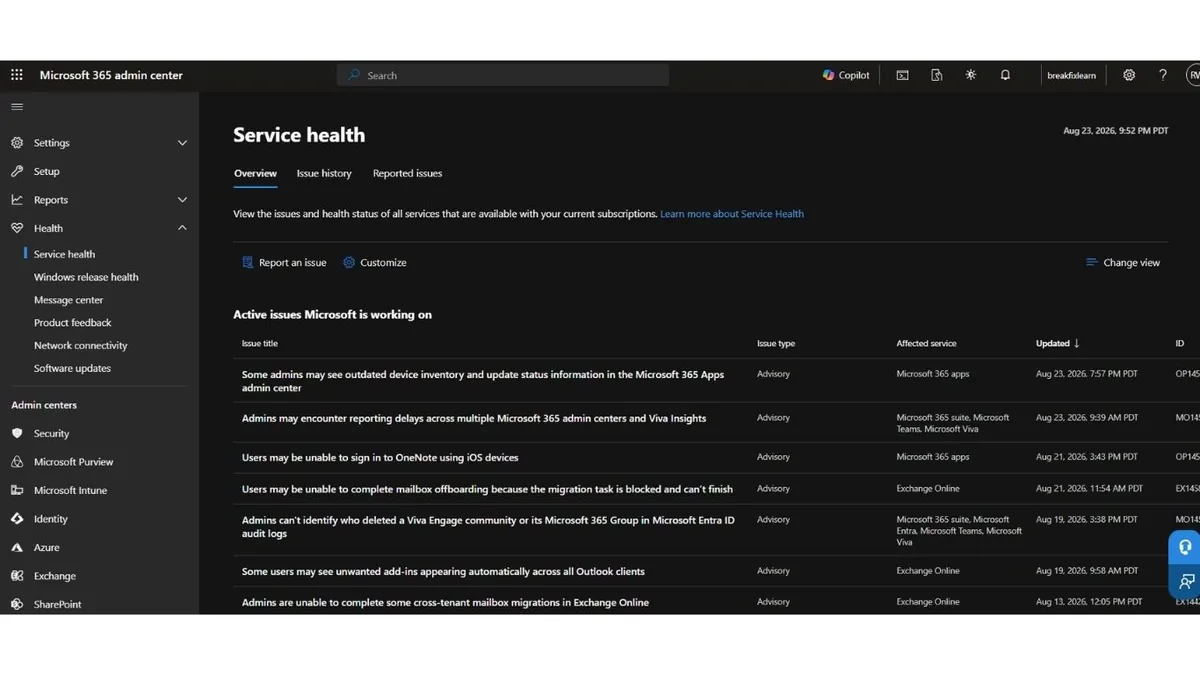Click the Customize gear icon

349,262
